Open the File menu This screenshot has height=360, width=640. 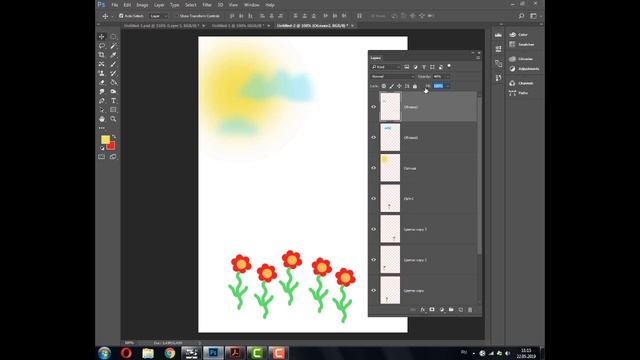pyautogui.click(x=115, y=5)
